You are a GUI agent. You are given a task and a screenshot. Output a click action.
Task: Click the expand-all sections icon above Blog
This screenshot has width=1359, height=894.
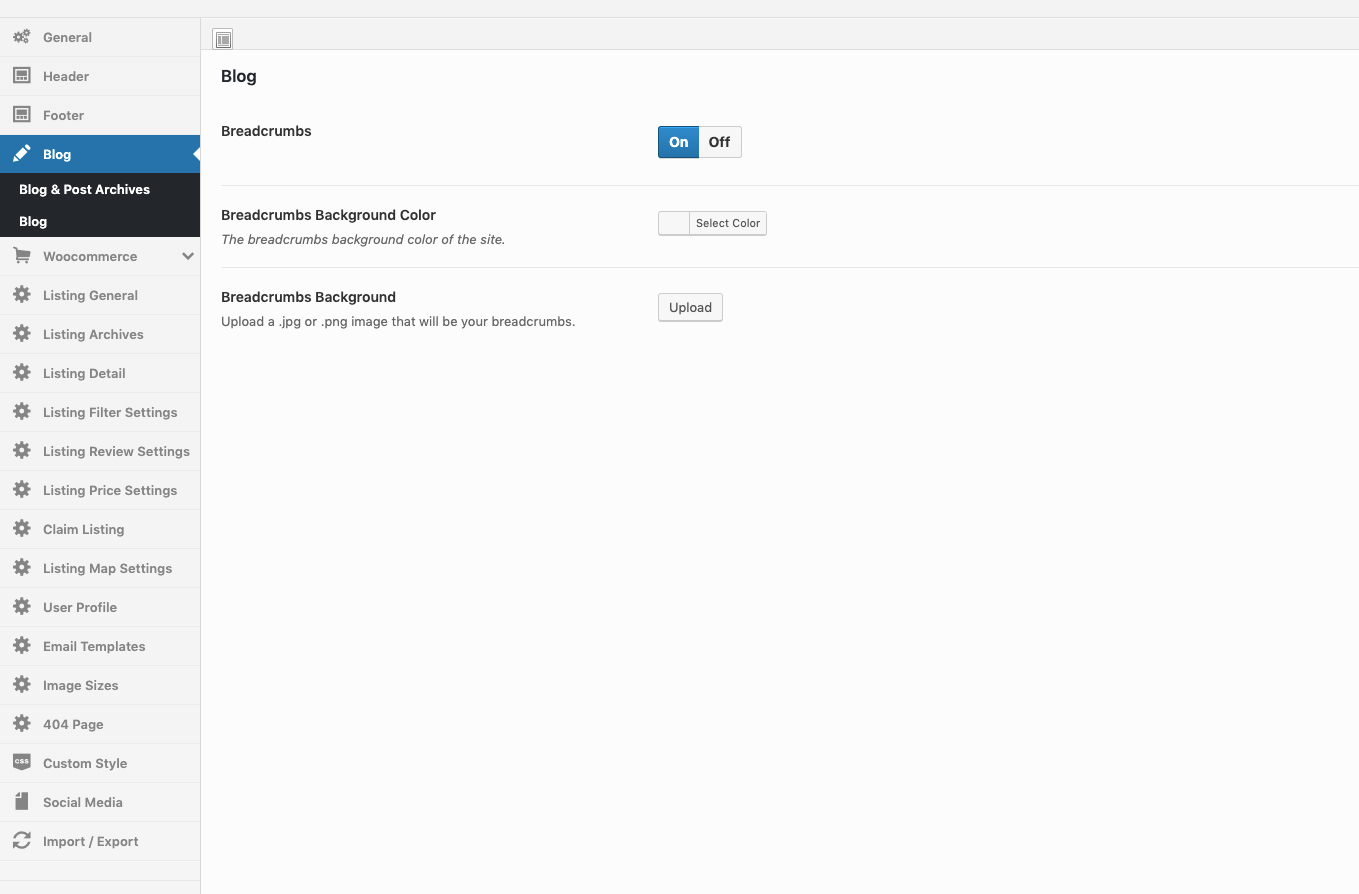(223, 39)
